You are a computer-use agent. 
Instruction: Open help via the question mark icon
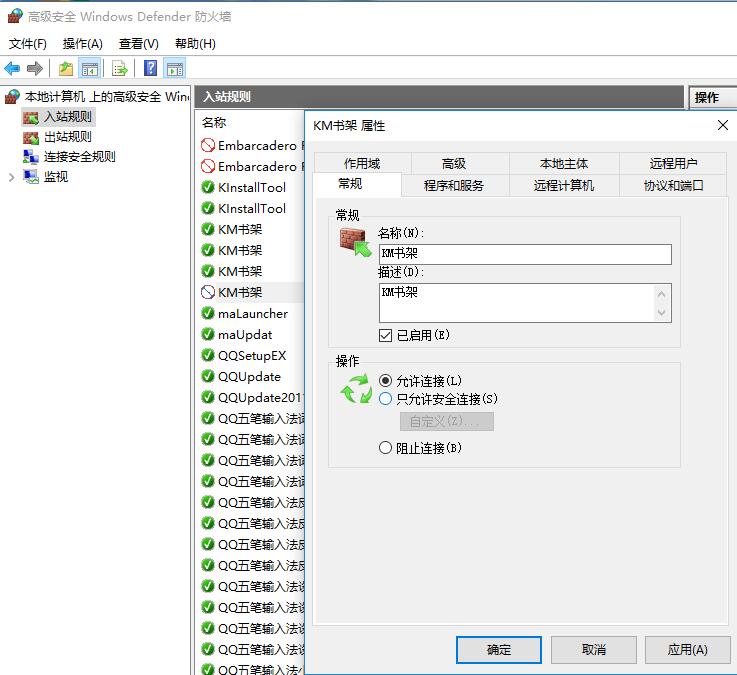coord(150,69)
